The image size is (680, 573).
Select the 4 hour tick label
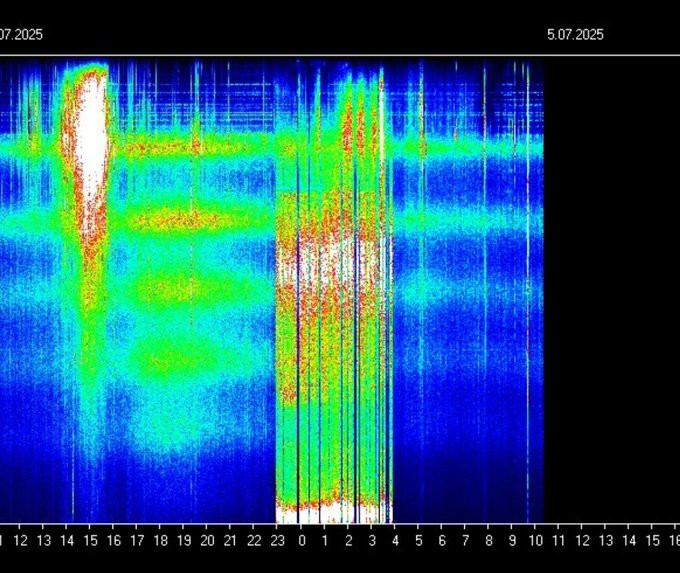[396, 541]
